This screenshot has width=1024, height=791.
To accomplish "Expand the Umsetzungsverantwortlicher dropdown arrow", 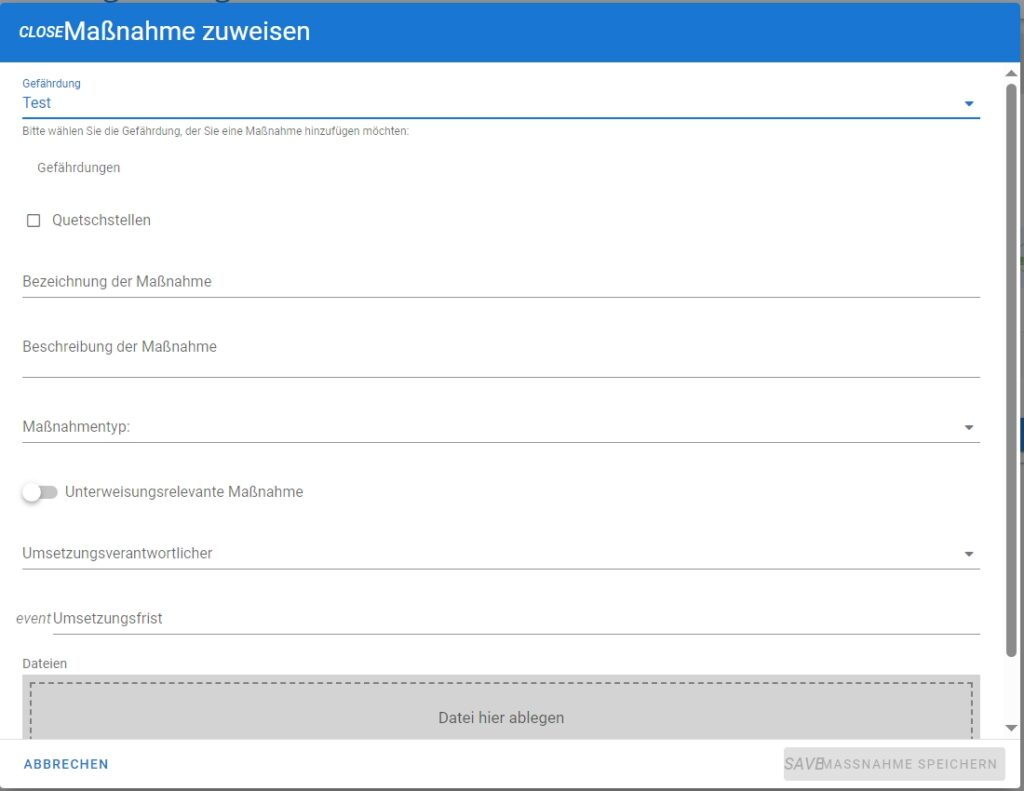I will point(968,554).
